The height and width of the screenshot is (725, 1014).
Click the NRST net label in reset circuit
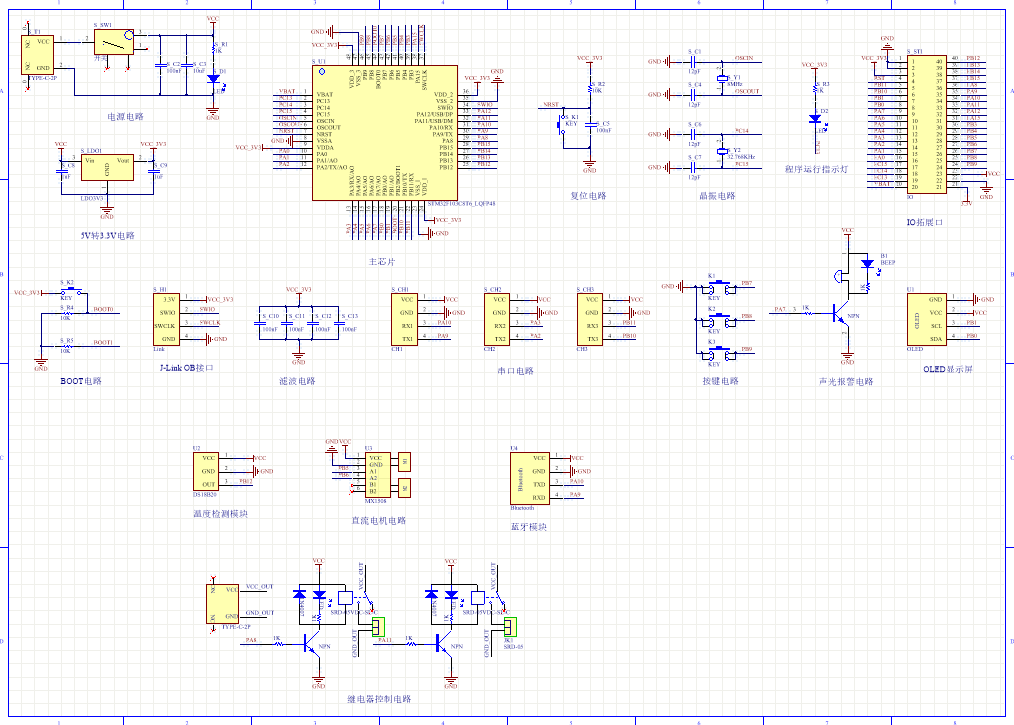(x=551, y=104)
